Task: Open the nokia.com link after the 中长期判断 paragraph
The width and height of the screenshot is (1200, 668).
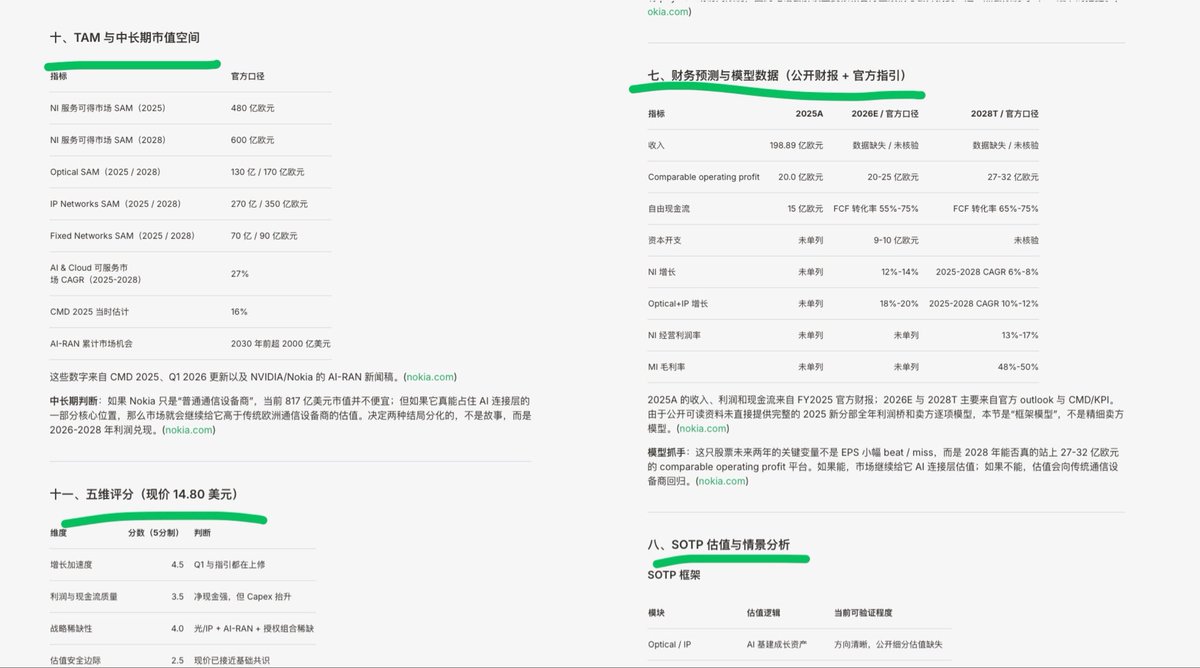Action: point(189,430)
